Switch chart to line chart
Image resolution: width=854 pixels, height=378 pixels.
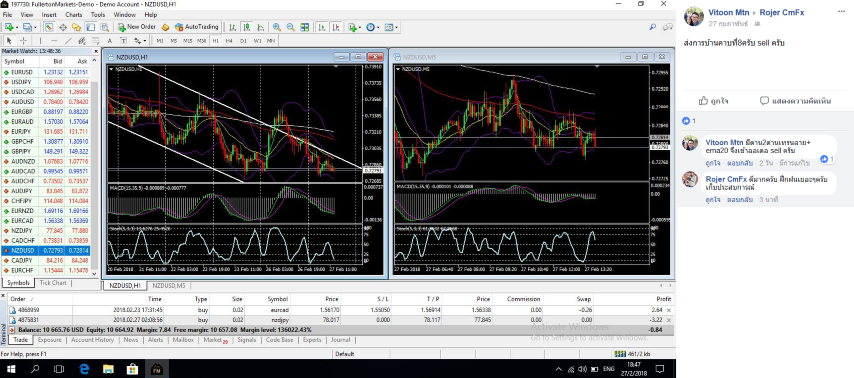point(261,27)
